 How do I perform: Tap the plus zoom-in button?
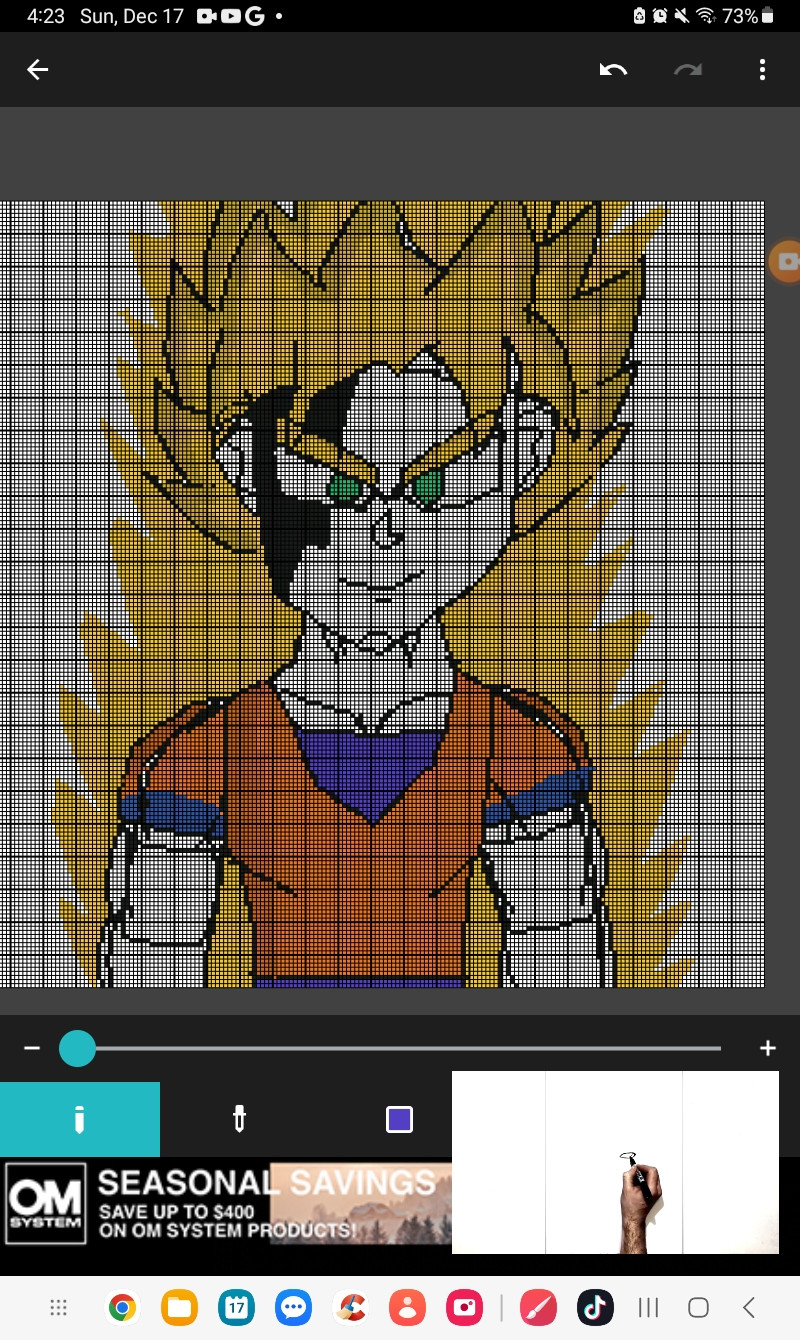pyautogui.click(x=768, y=1048)
